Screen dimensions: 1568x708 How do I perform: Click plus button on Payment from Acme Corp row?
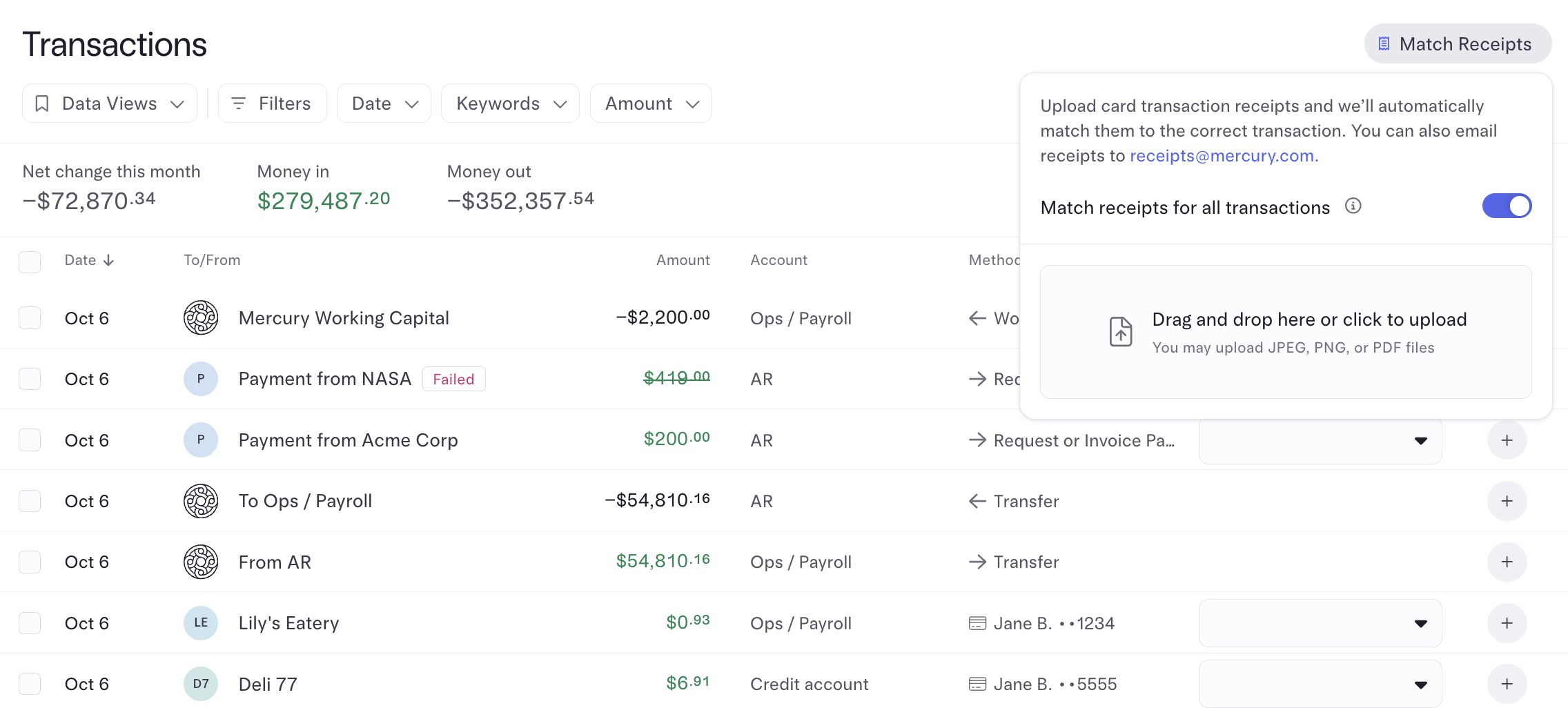(1507, 440)
